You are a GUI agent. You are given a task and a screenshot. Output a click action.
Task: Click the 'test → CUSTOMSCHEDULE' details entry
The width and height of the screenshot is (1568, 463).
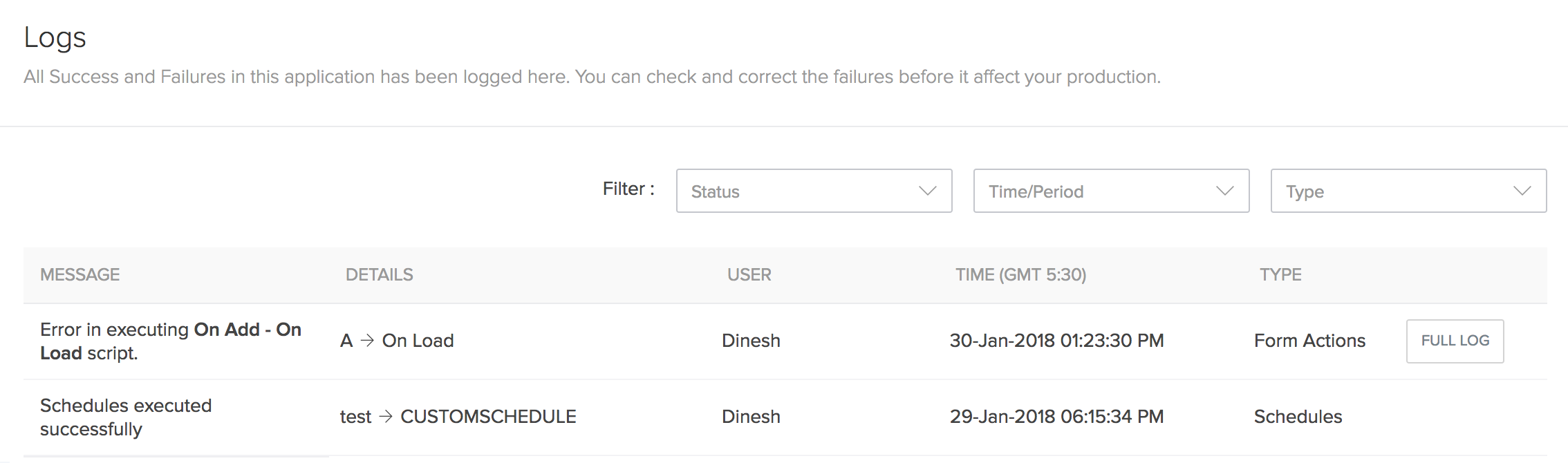tap(458, 417)
